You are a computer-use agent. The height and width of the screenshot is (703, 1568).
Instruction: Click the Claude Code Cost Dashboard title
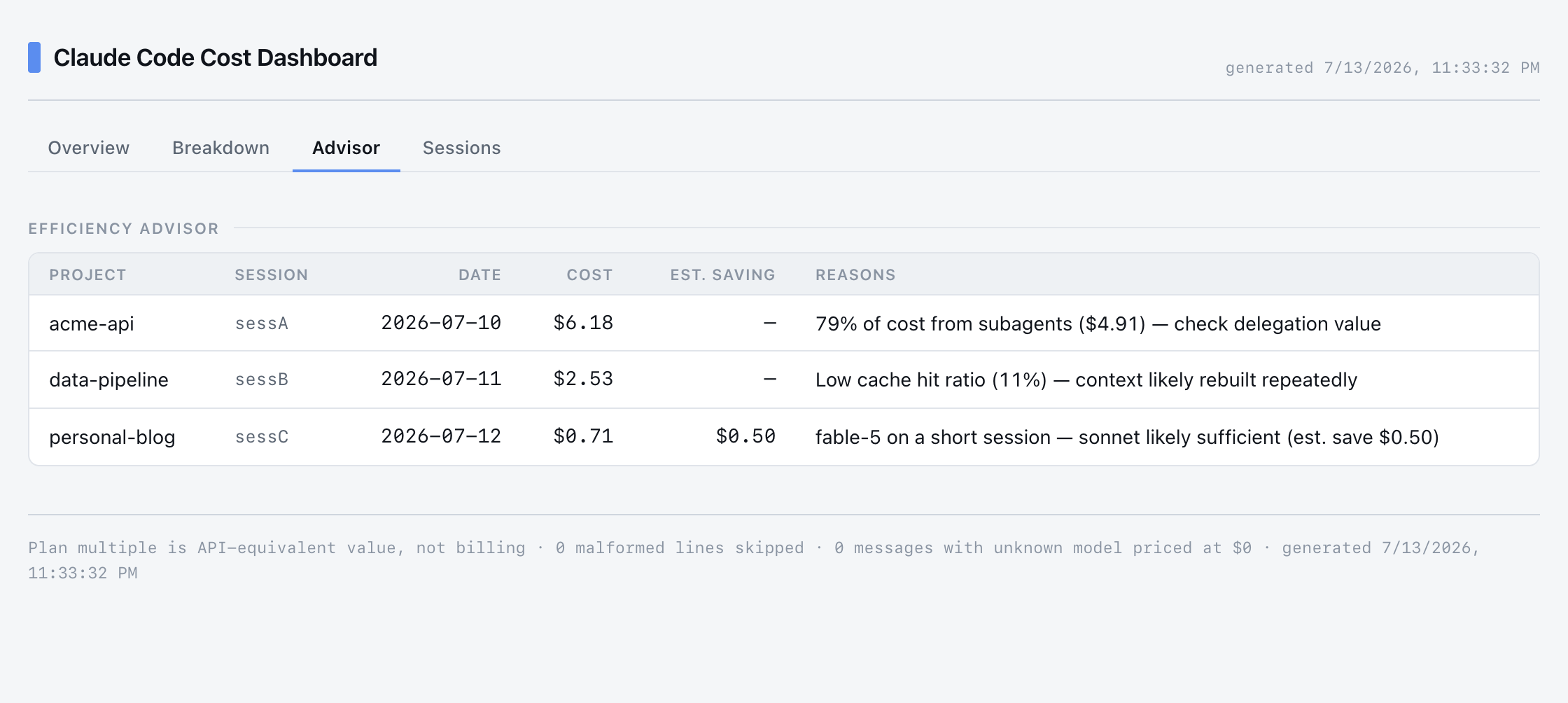pos(215,57)
